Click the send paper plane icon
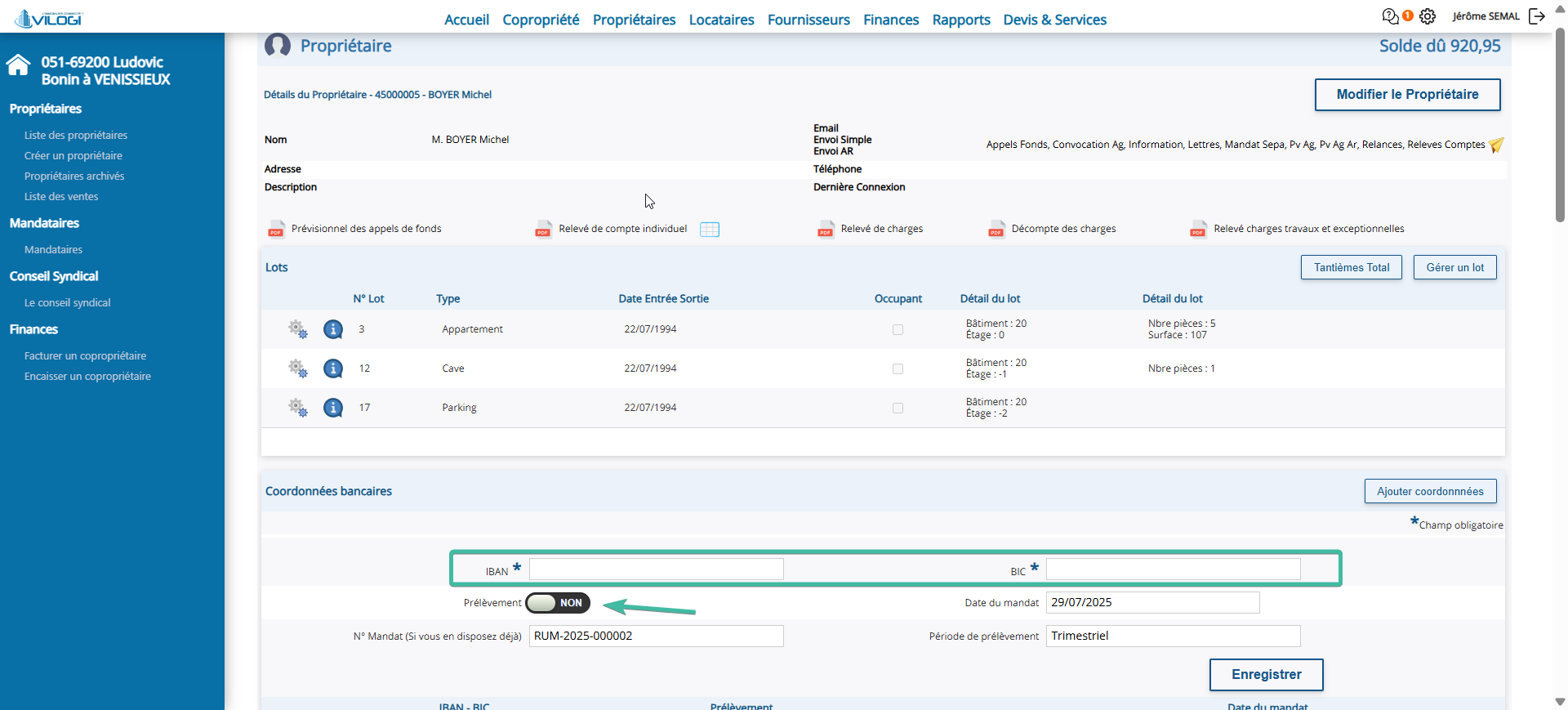 point(1496,145)
